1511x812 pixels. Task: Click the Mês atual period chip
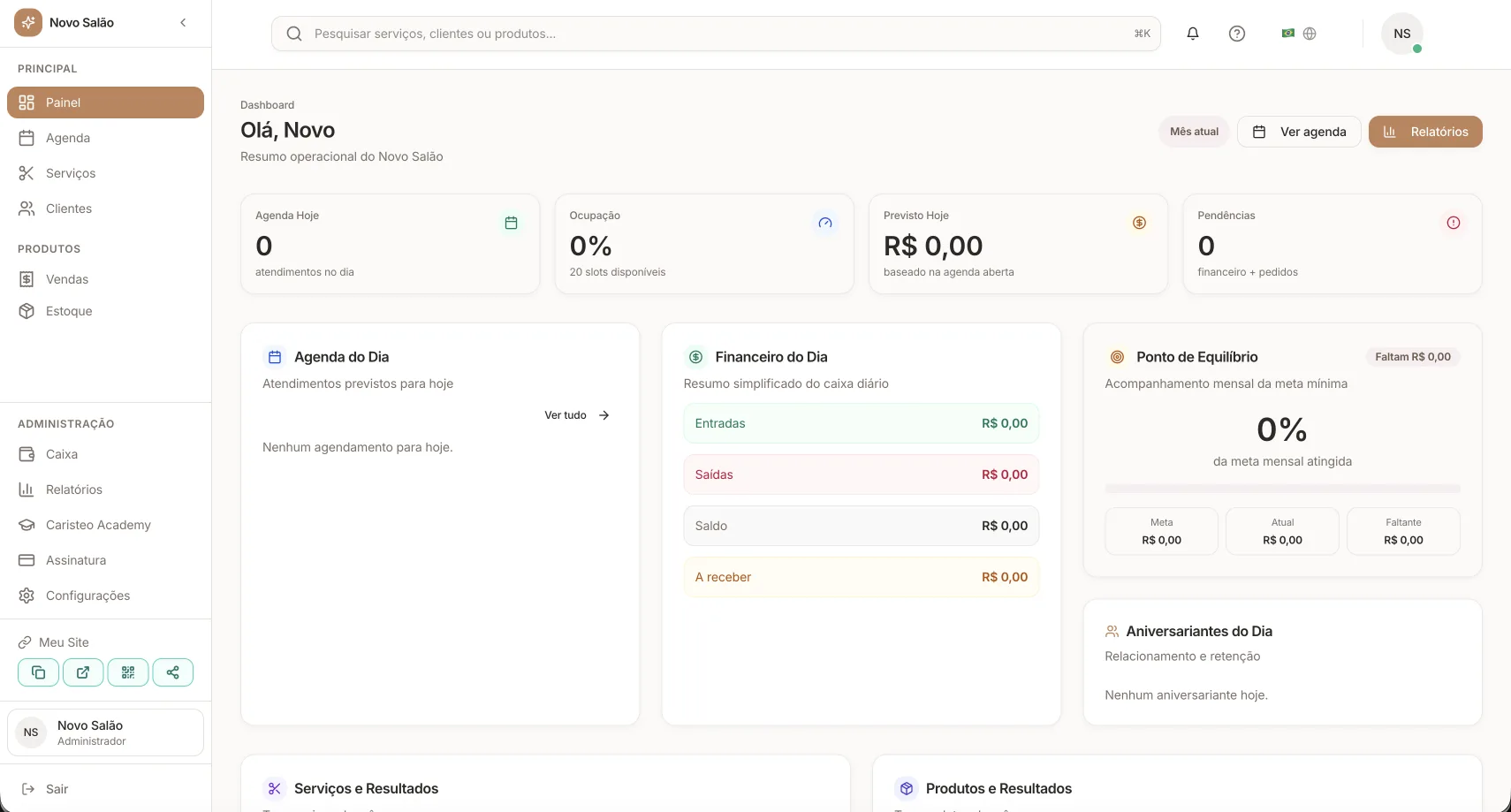point(1194,132)
